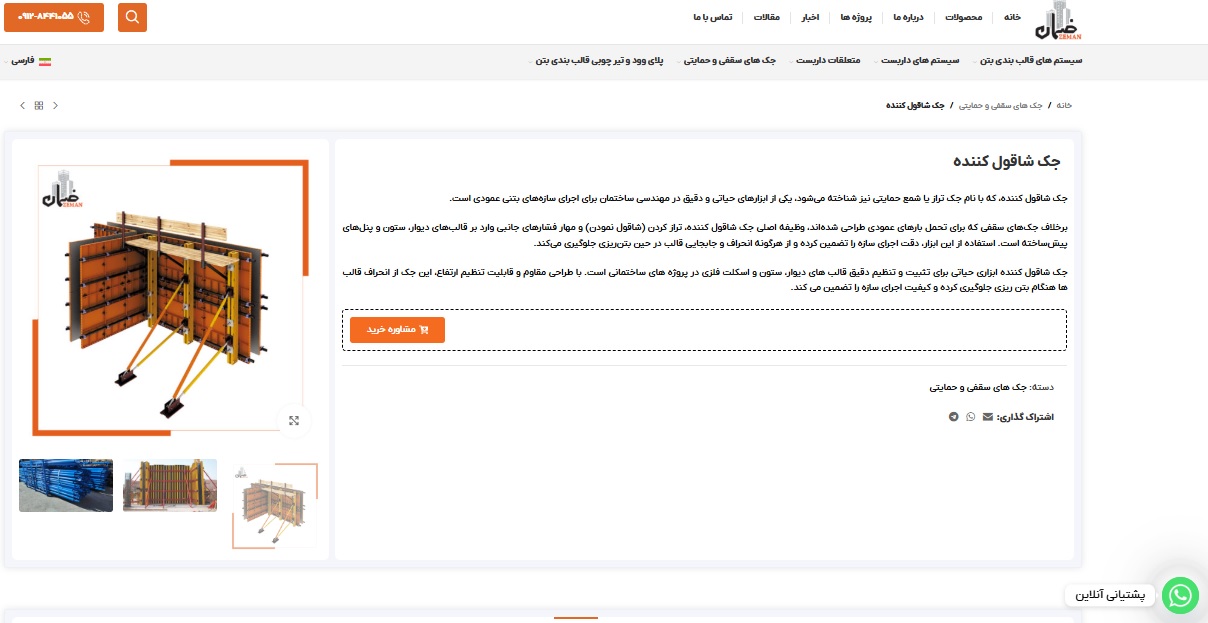Click جک های سقفی و حمایتی breadcrumb
1208x623 pixels.
(1000, 105)
